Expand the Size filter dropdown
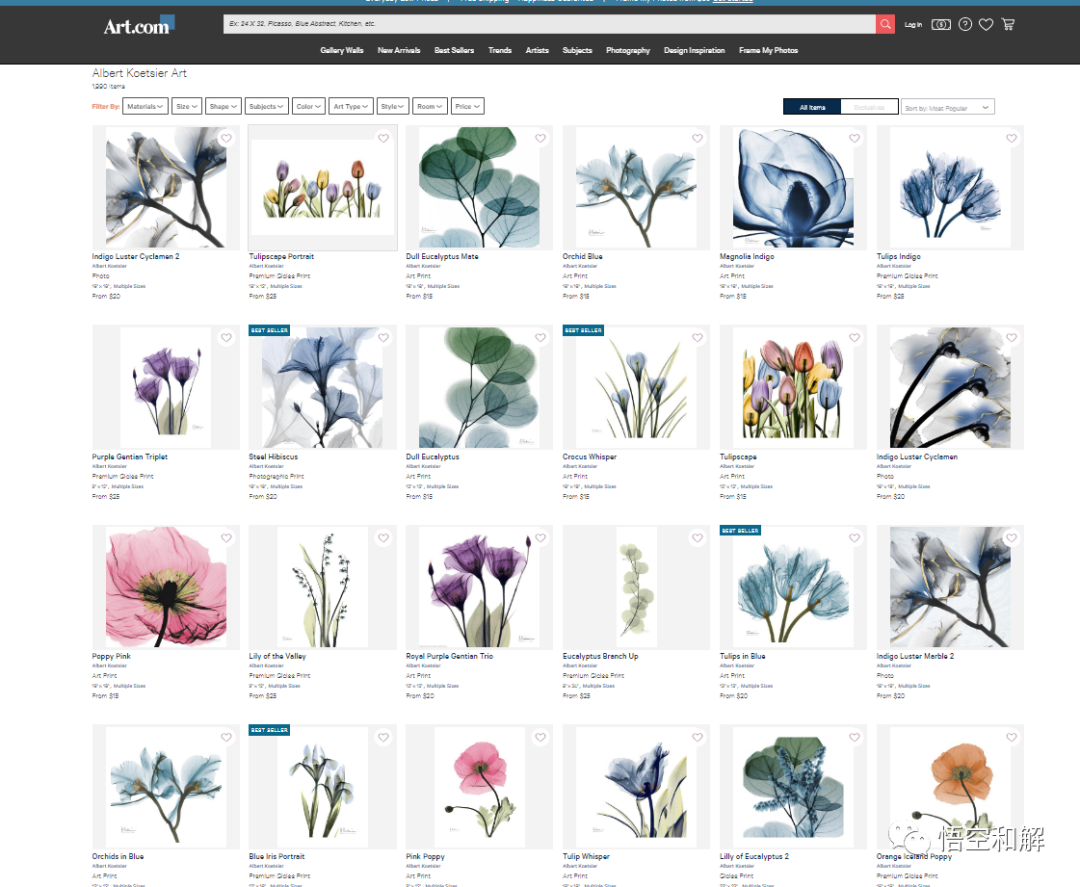1080x887 pixels. coord(187,106)
